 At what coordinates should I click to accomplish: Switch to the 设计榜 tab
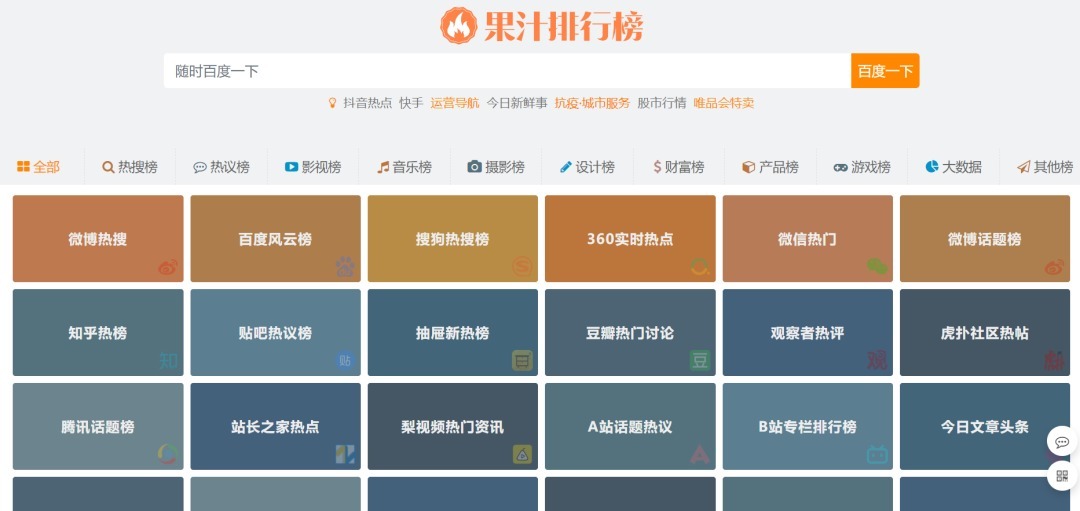point(587,167)
